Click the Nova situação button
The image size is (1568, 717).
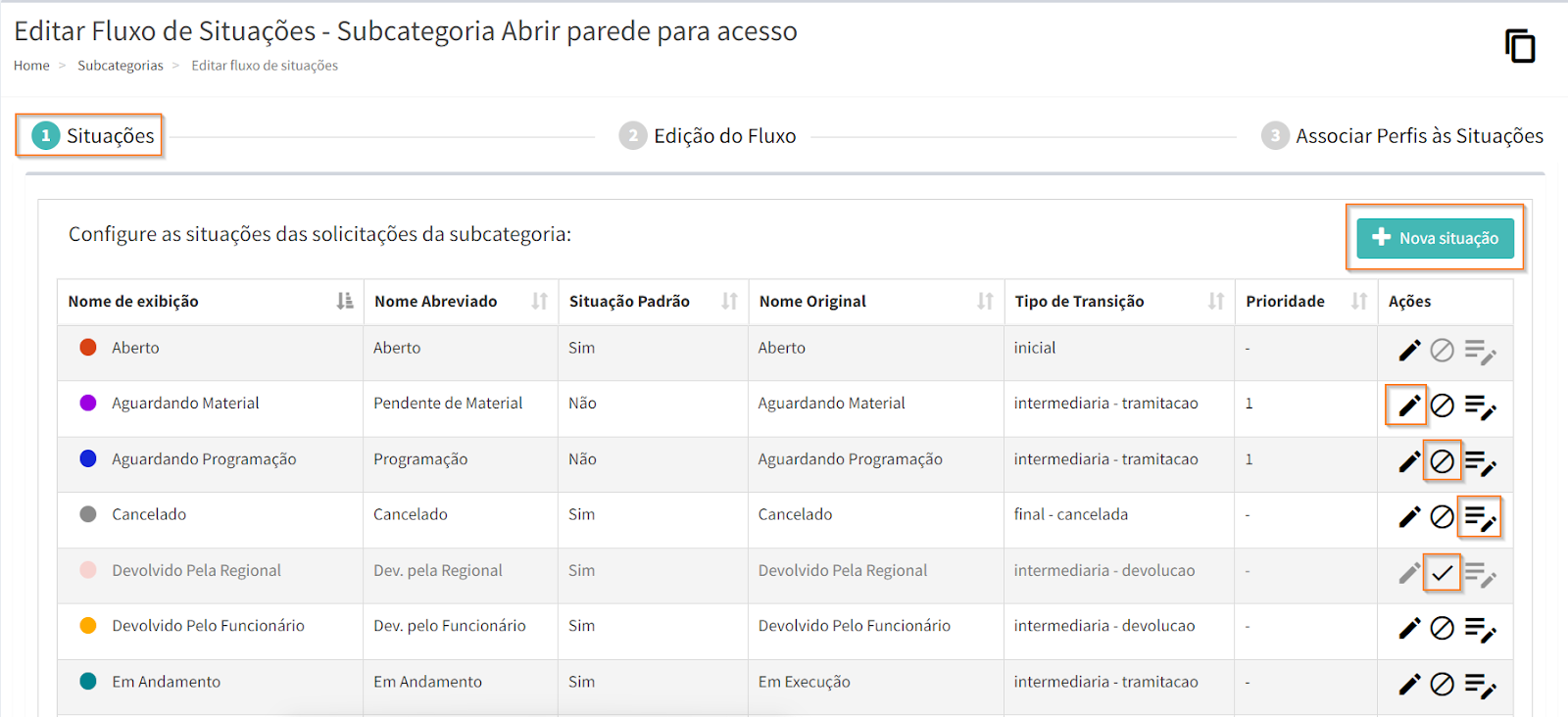coord(1435,238)
